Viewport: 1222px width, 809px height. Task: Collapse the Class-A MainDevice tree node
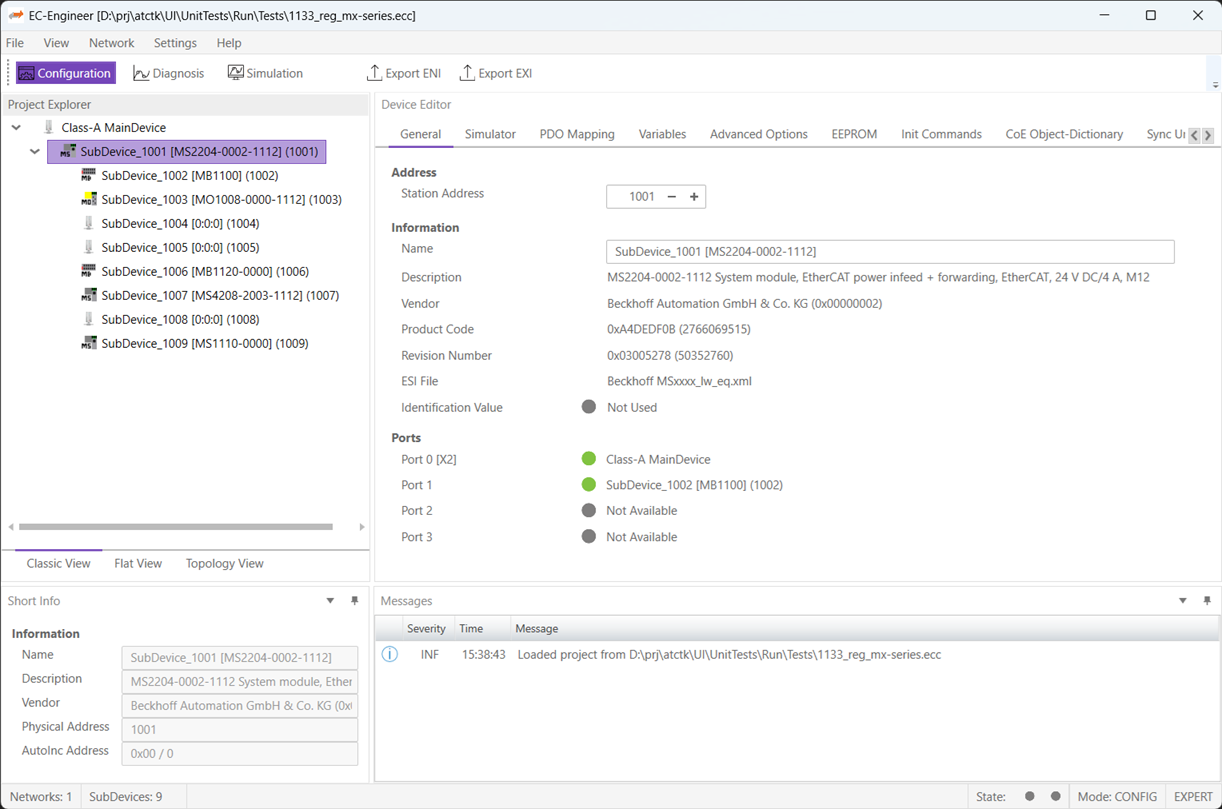click(x=16, y=128)
